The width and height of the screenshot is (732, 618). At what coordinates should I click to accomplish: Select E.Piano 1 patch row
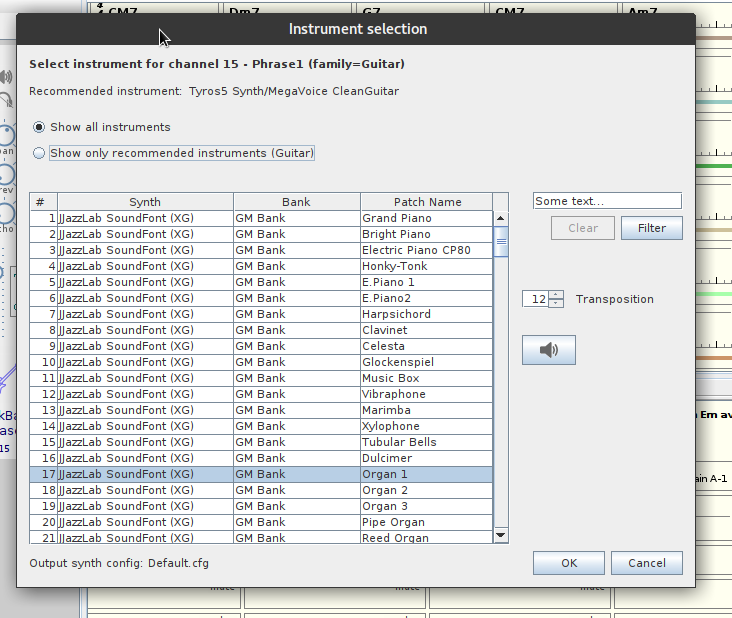coord(261,282)
